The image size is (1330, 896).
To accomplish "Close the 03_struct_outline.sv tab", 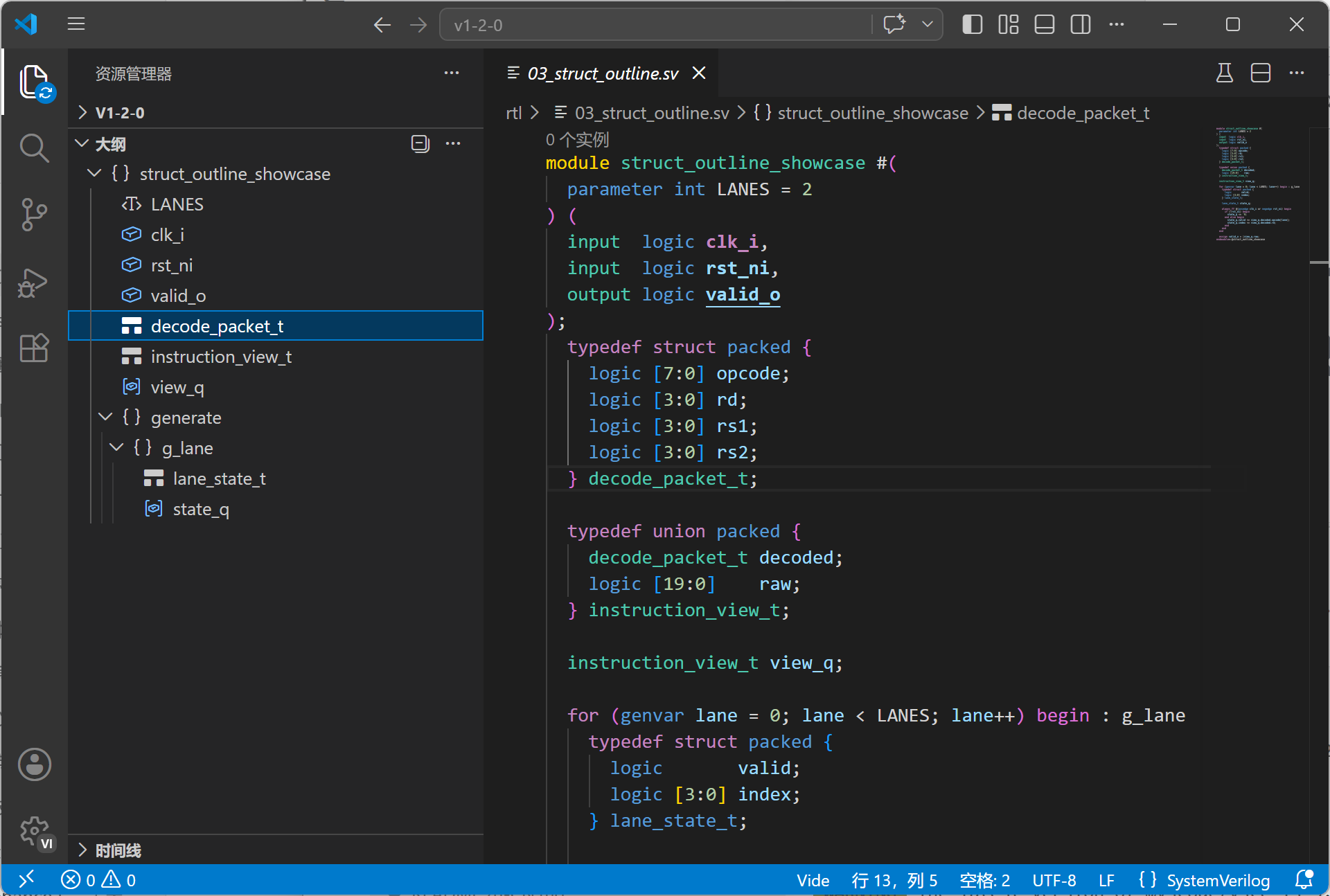I will [700, 73].
